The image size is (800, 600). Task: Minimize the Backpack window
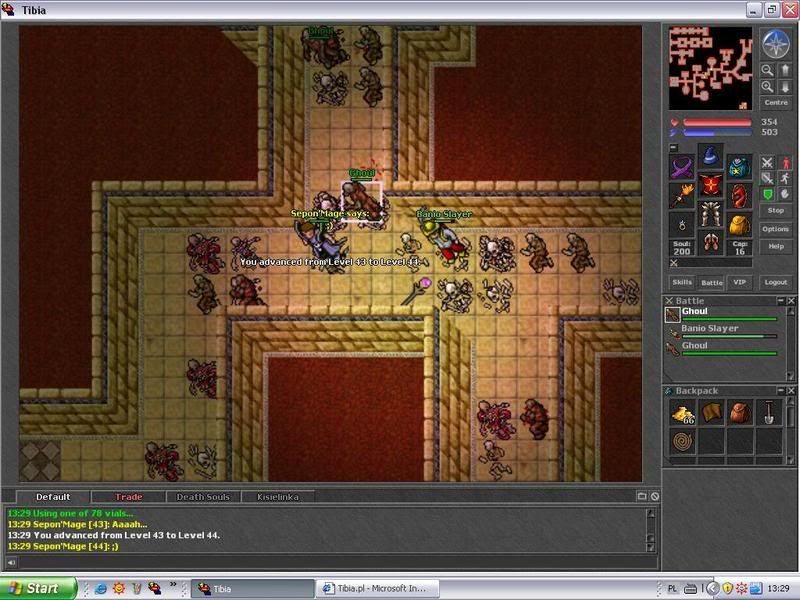780,390
